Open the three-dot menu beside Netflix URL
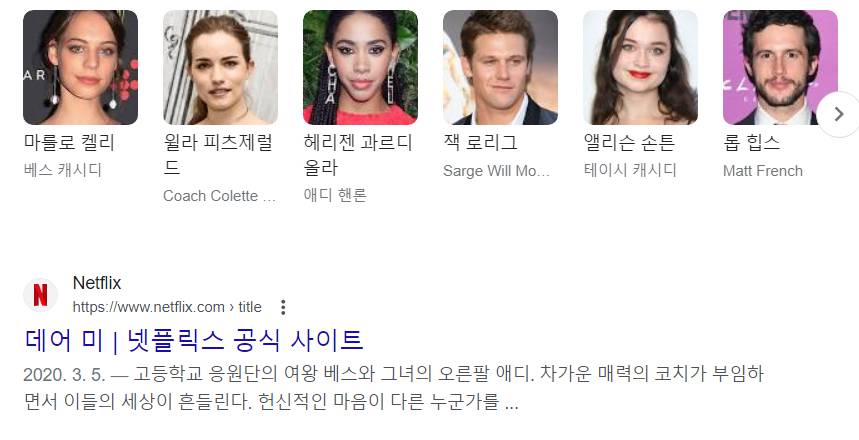Screen dimensions: 859x440 283,307
